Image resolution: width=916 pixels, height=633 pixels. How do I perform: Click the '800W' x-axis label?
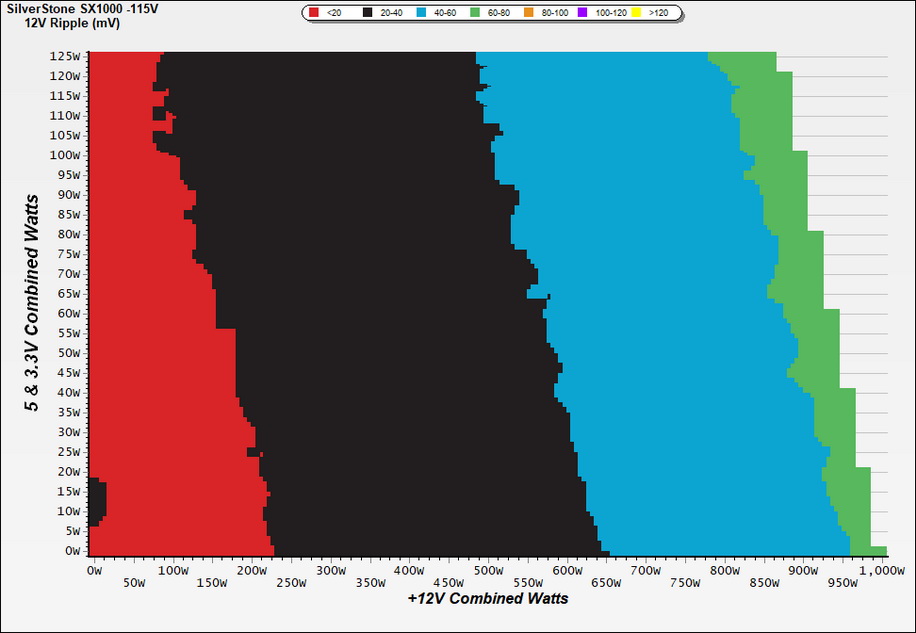pyautogui.click(x=726, y=571)
